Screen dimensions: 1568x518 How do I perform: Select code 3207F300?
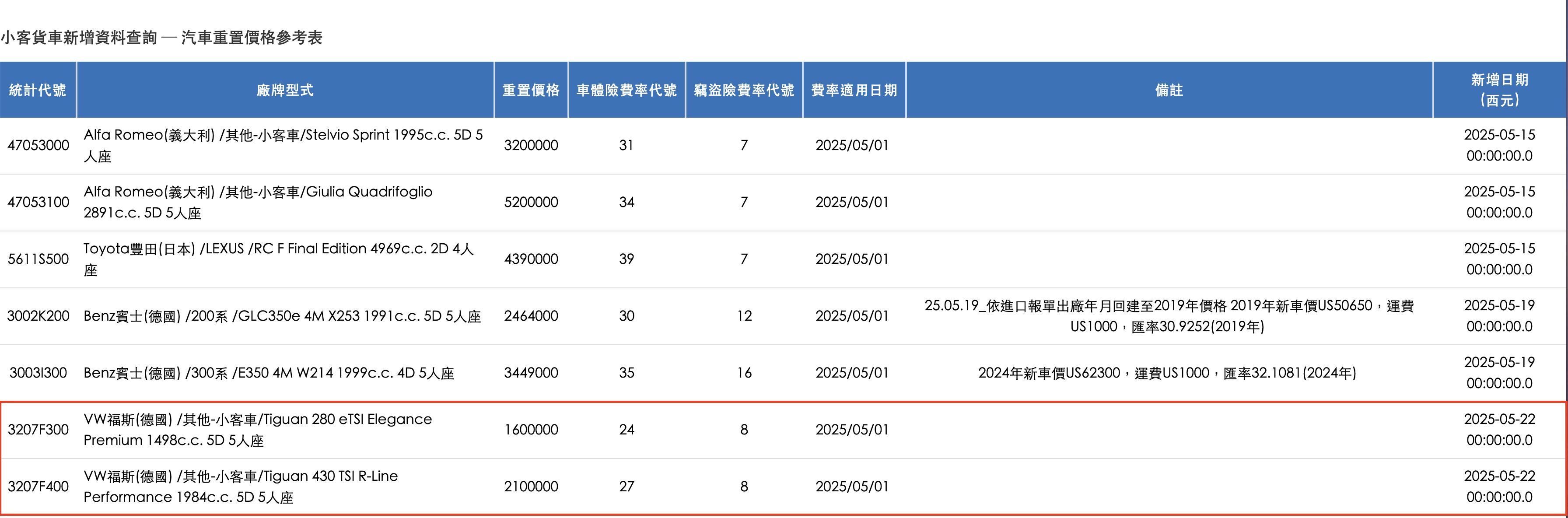38,430
